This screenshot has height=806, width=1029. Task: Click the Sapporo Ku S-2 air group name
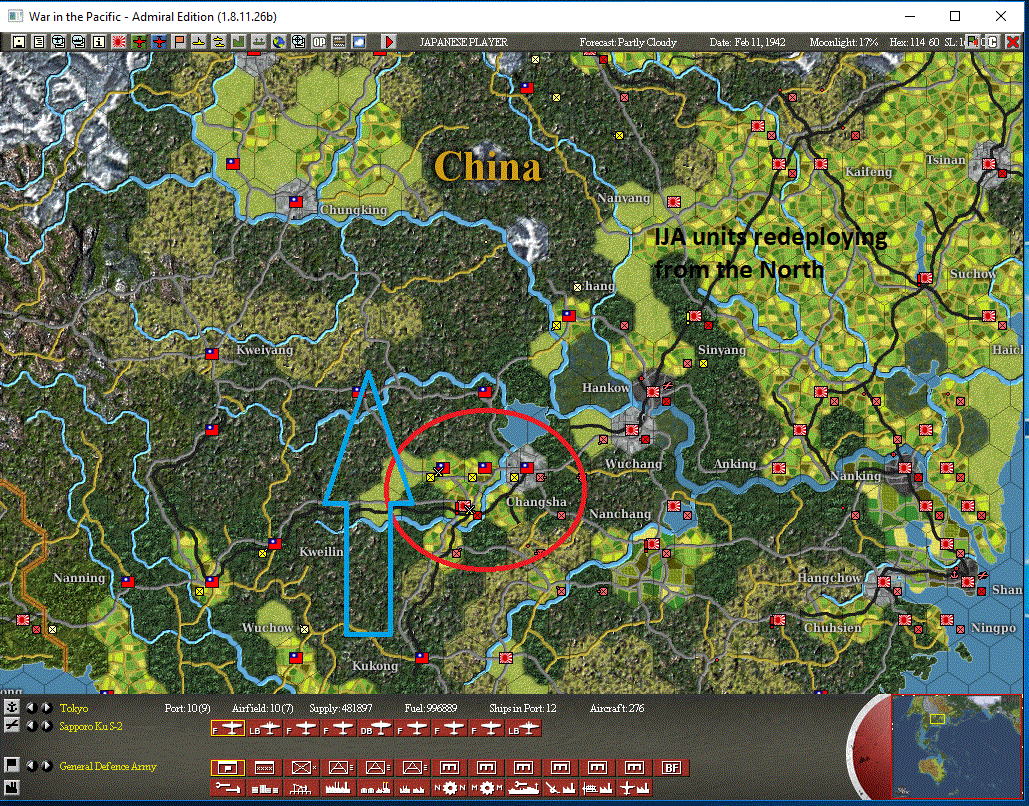(91, 726)
